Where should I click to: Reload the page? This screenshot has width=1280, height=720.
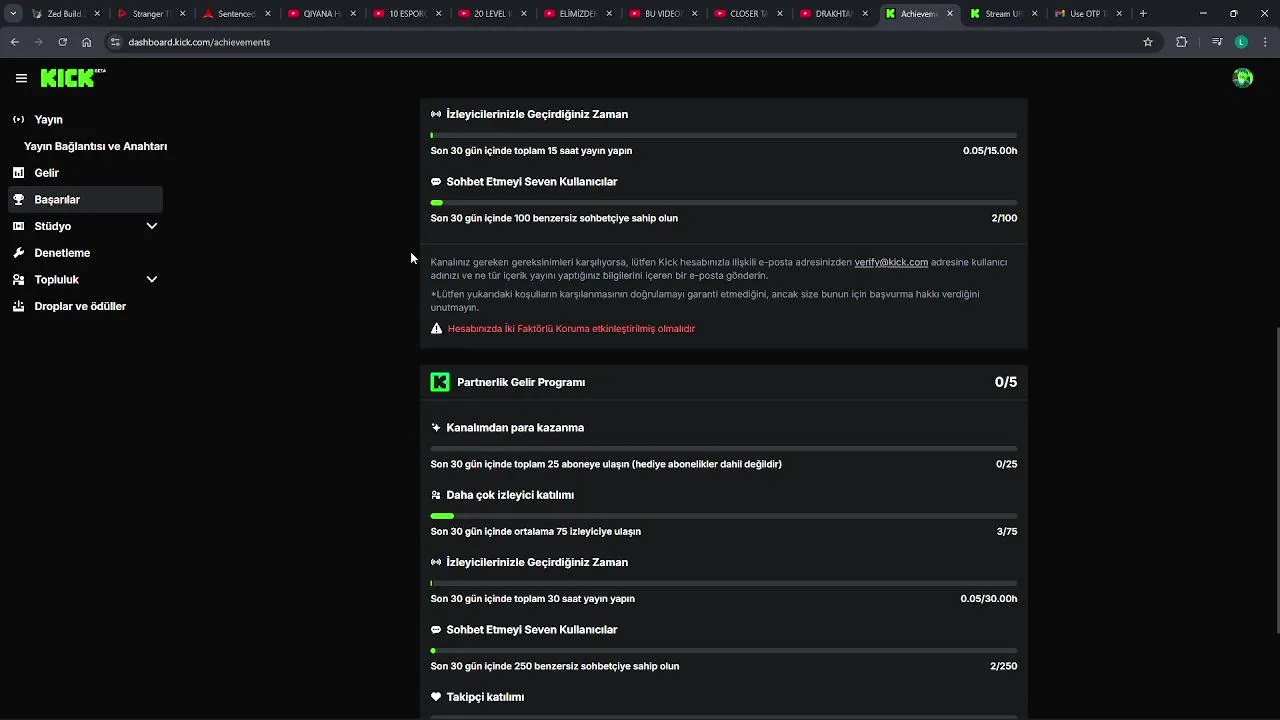[x=62, y=42]
